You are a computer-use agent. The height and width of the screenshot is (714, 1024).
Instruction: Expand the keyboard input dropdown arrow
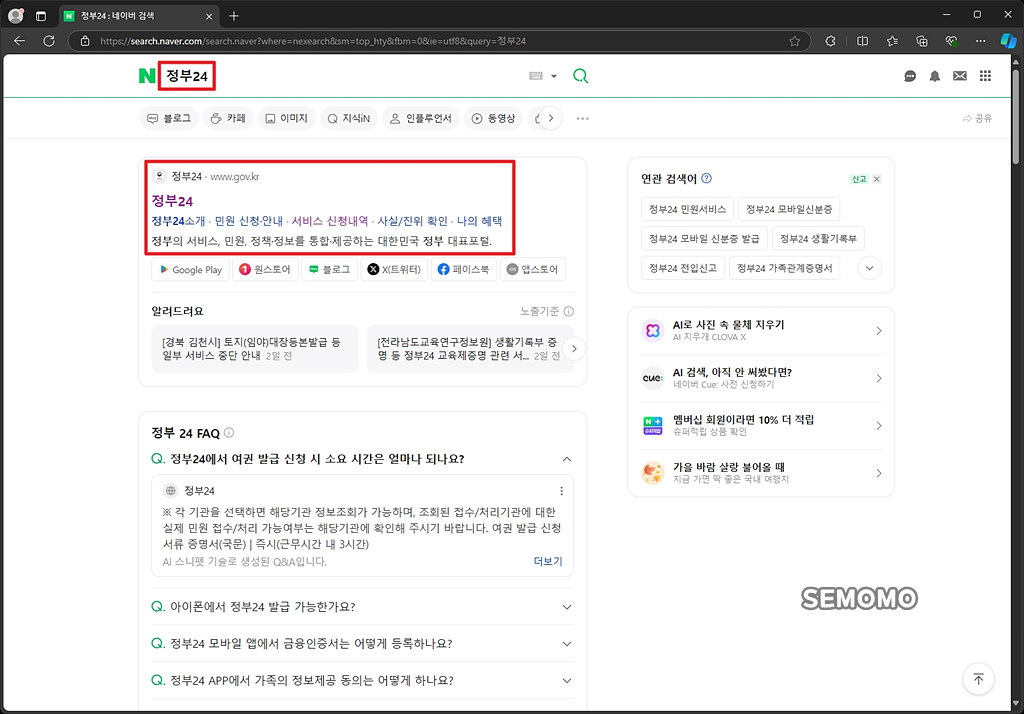click(x=554, y=76)
